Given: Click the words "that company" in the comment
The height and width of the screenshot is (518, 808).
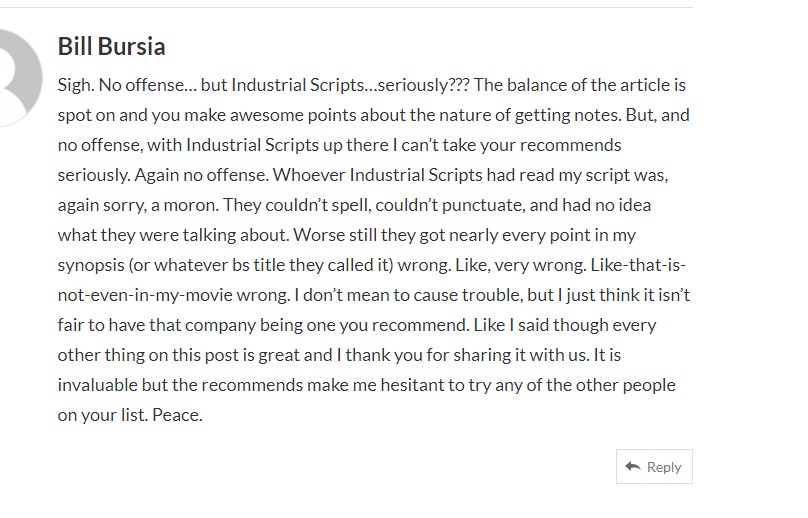Looking at the screenshot, I should point(184,325).
